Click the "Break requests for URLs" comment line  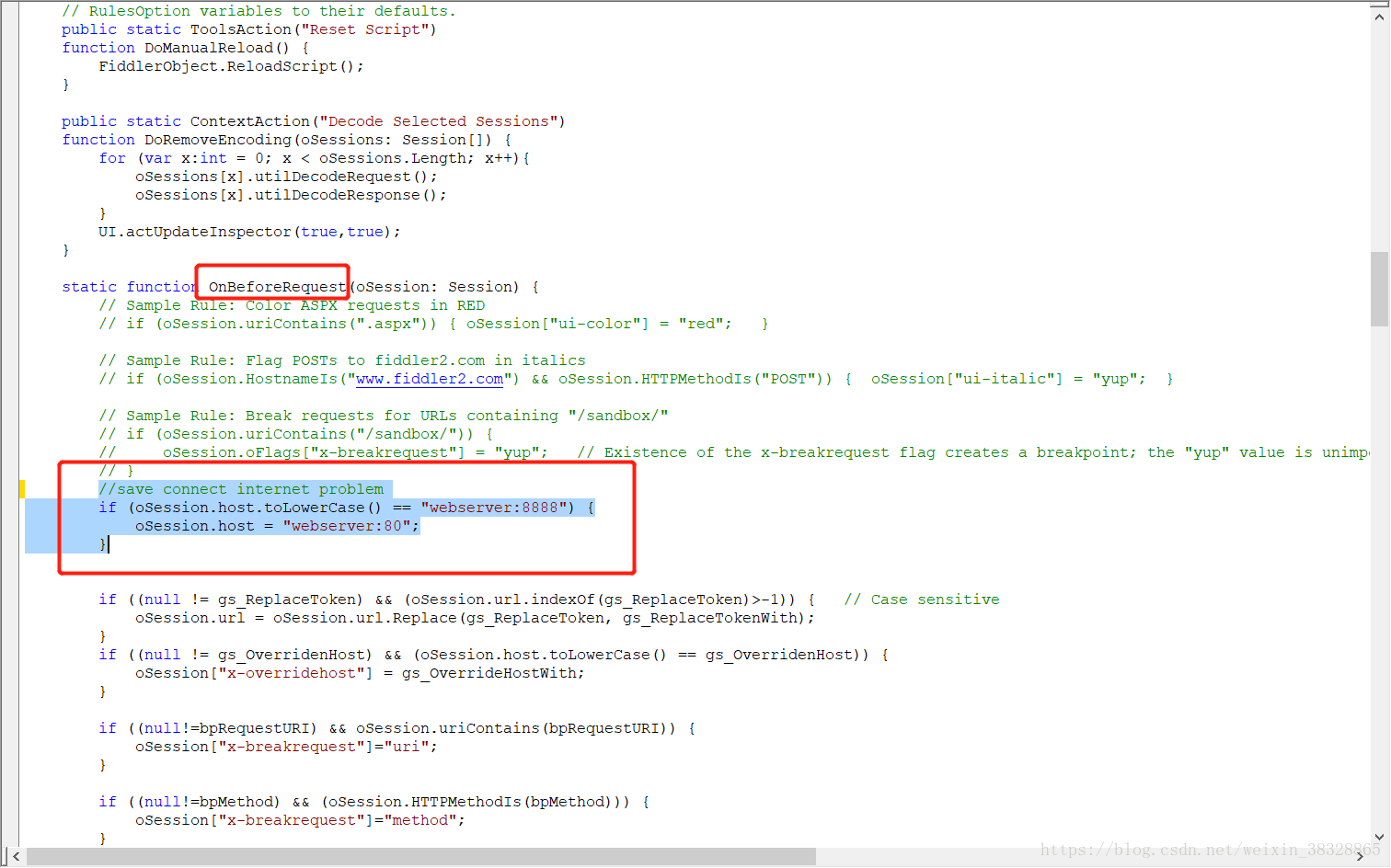(x=384, y=416)
